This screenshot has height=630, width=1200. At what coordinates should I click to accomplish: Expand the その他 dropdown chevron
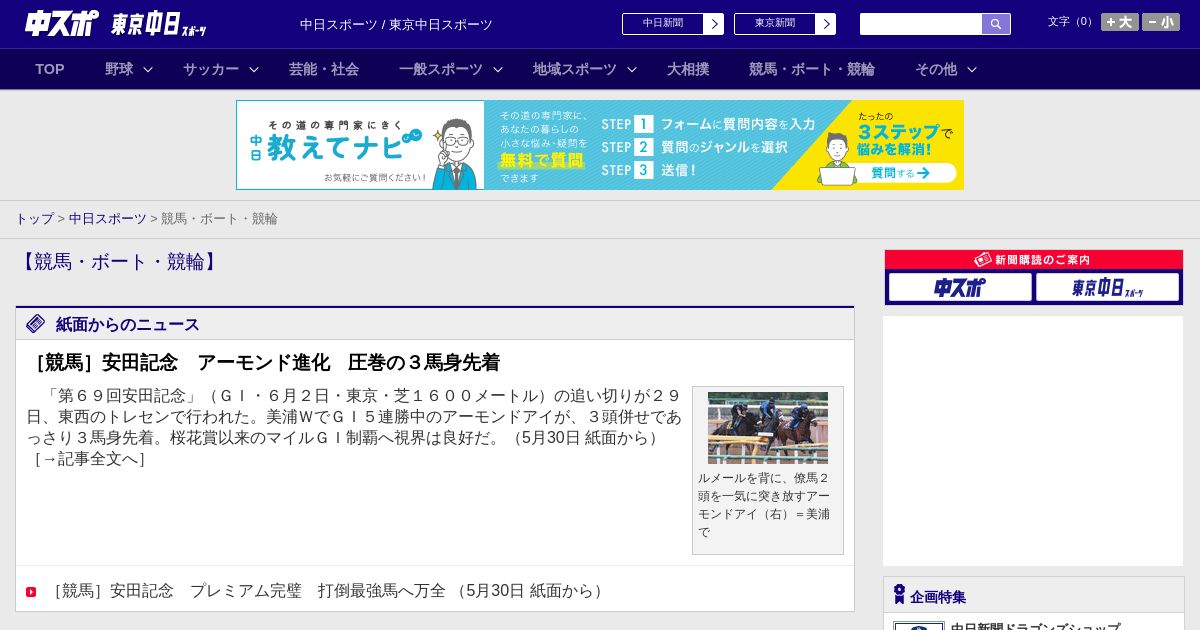(972, 69)
